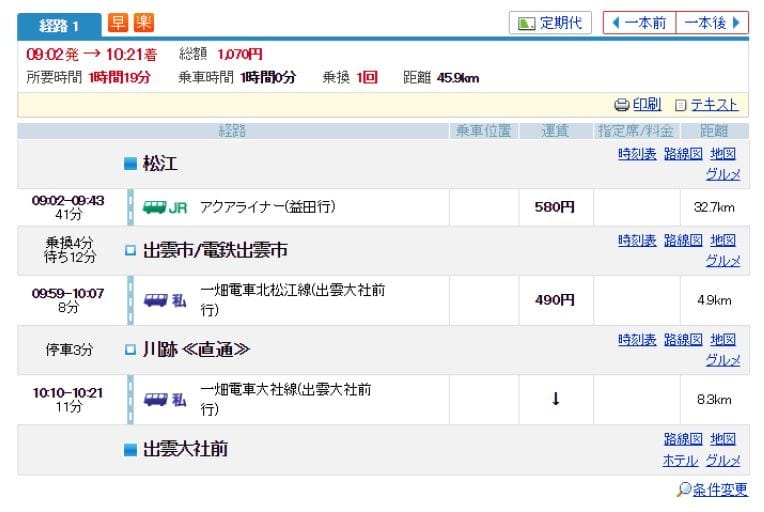
Task: Open the 印刷 print link
Action: click(x=647, y=104)
